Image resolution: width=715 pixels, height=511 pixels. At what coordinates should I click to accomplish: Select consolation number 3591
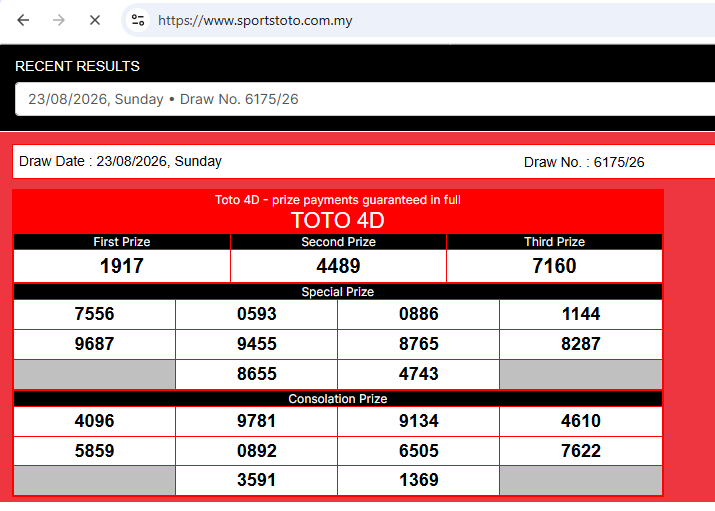(257, 480)
